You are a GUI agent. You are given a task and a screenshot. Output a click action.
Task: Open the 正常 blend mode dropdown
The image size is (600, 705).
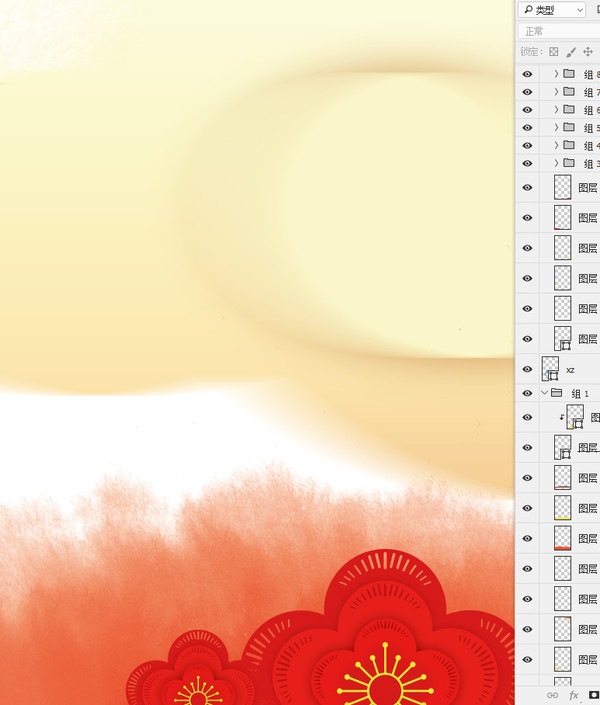pos(559,31)
